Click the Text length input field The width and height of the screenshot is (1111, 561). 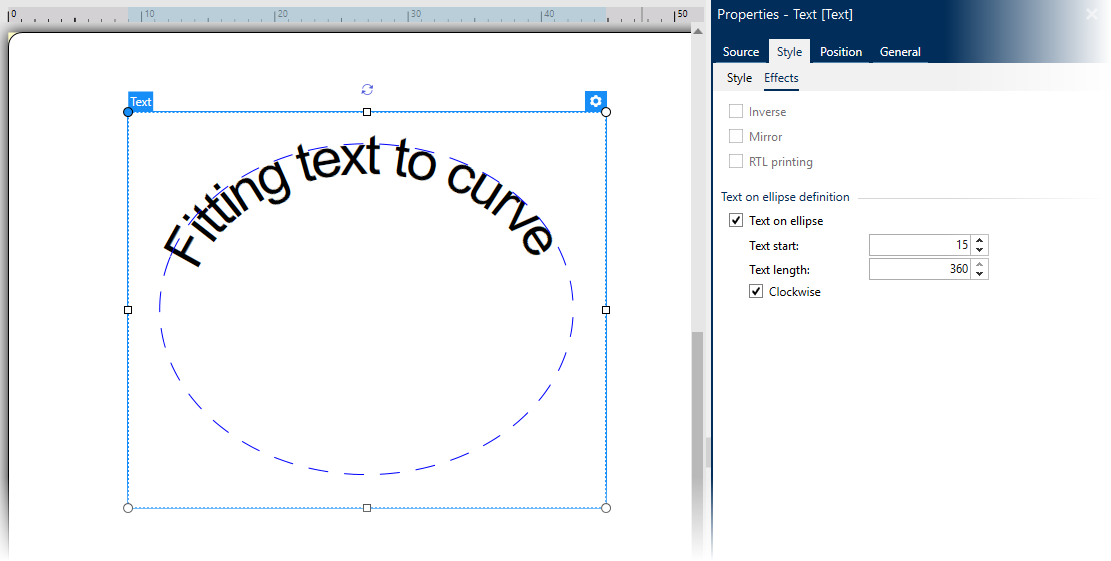[919, 269]
